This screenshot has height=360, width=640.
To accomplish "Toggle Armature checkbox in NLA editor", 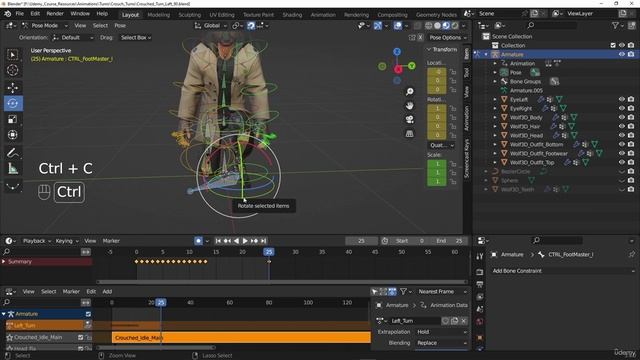I will coord(88,314).
